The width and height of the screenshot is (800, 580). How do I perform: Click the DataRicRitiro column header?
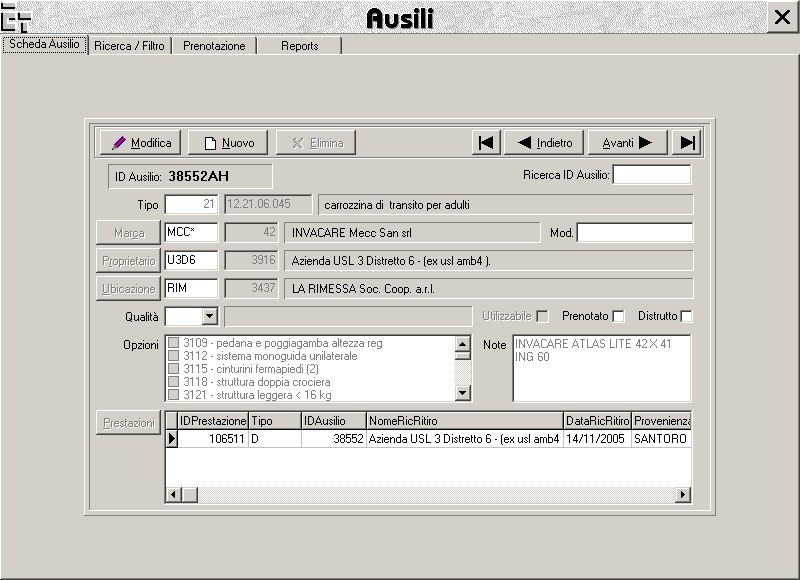coord(597,421)
